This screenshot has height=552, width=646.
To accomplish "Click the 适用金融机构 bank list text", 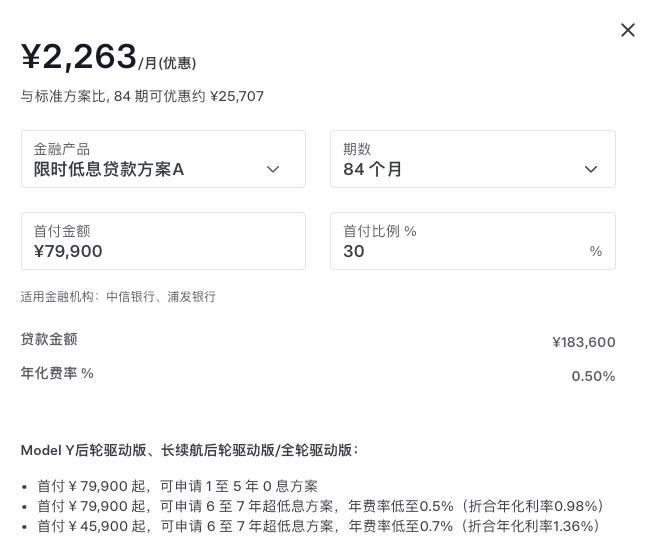I will 118,296.
